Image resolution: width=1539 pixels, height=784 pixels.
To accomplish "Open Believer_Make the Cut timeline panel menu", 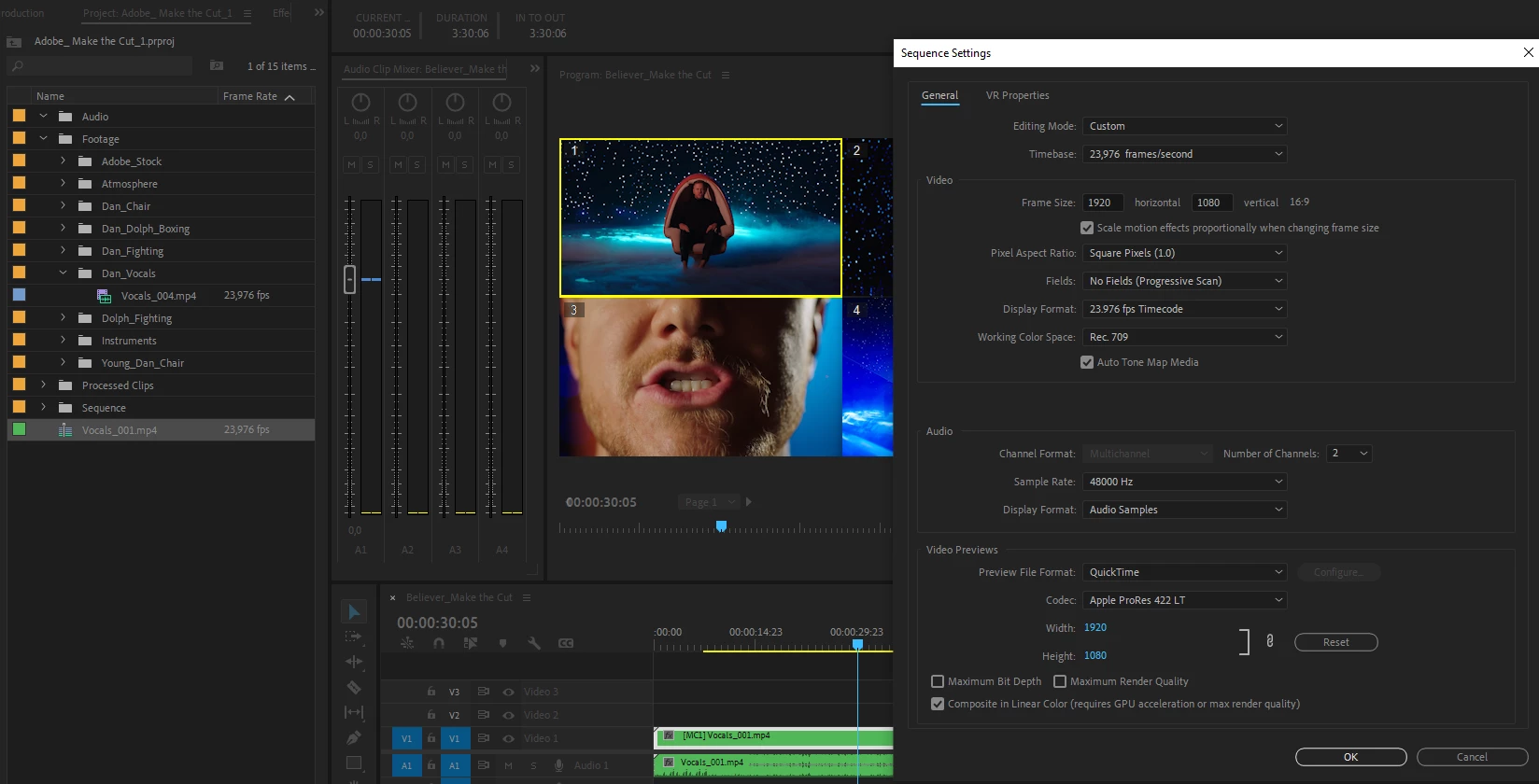I will pos(527,597).
